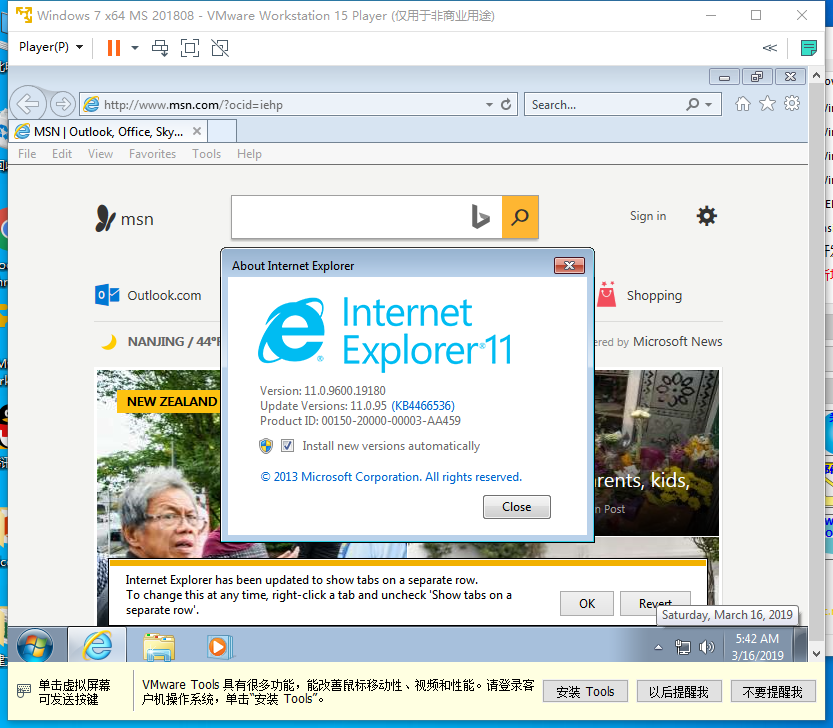The height and width of the screenshot is (728, 833).
Task: Toggle Install new versions automatically checkbox
Action: (x=287, y=445)
